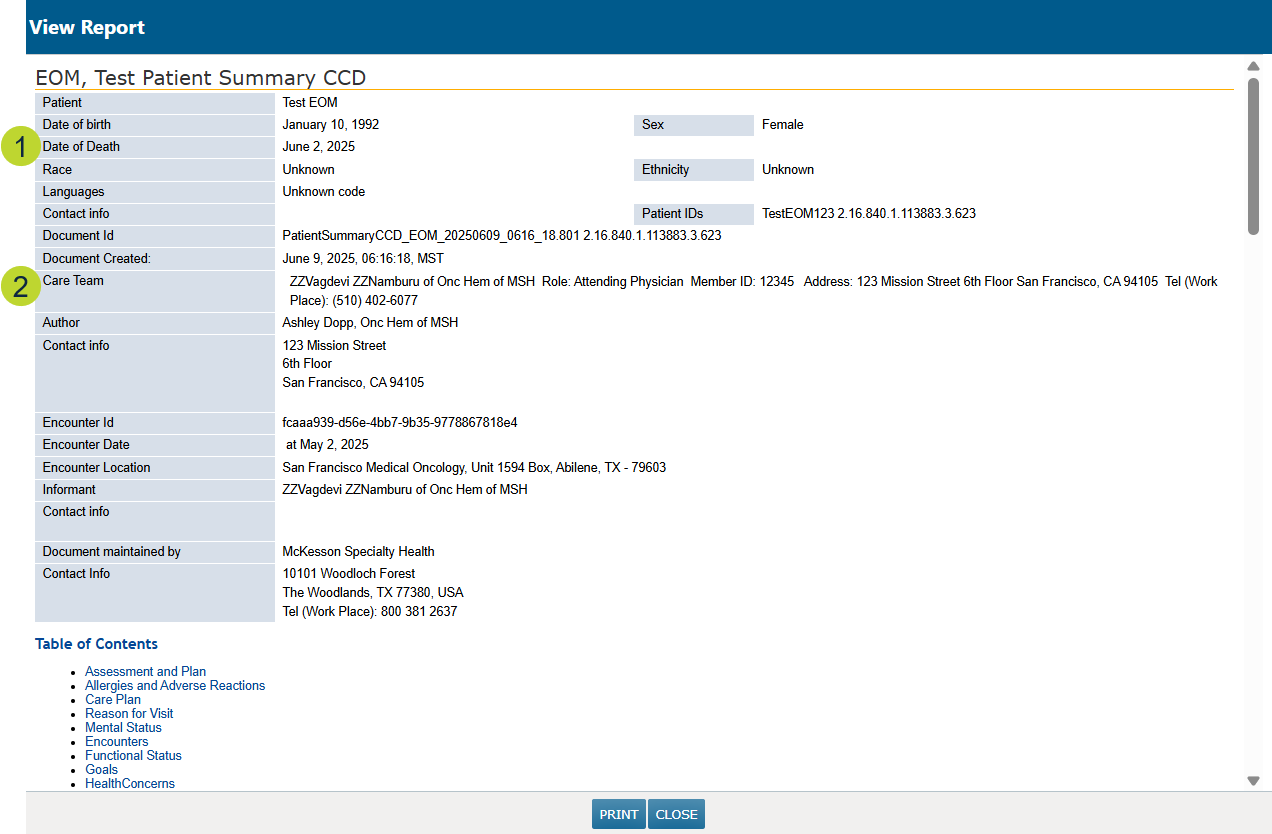
Task: Open the Reason for Visit link
Action: (129, 714)
